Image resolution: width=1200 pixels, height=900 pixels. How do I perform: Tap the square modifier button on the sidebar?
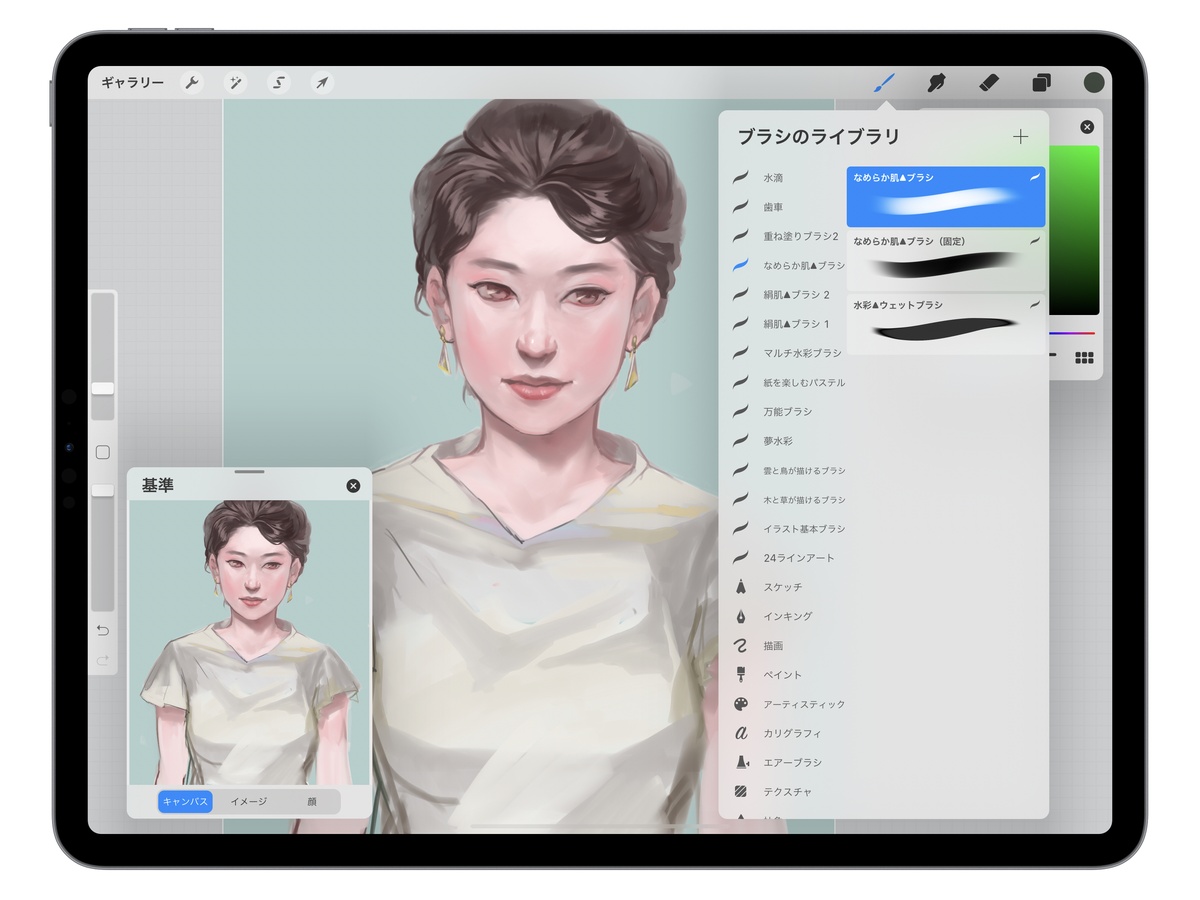tap(102, 452)
